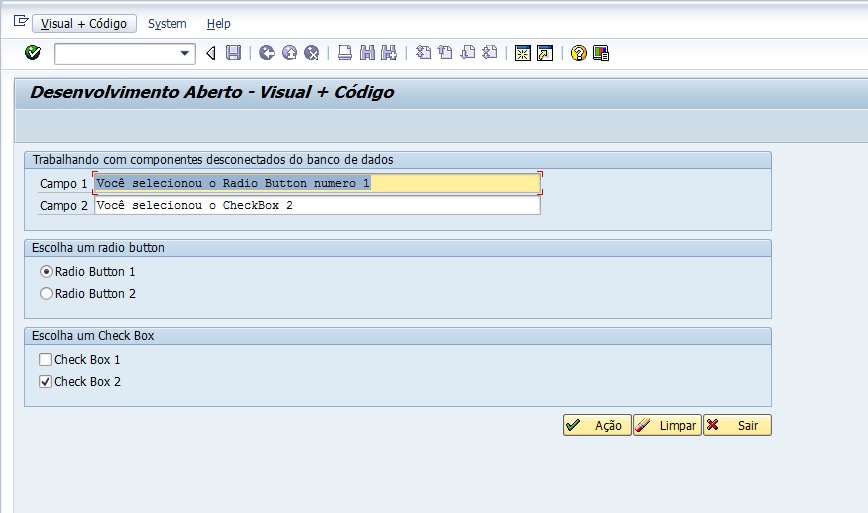This screenshot has height=513, width=868.
Task: Select Radio Button 2
Action: point(46,294)
